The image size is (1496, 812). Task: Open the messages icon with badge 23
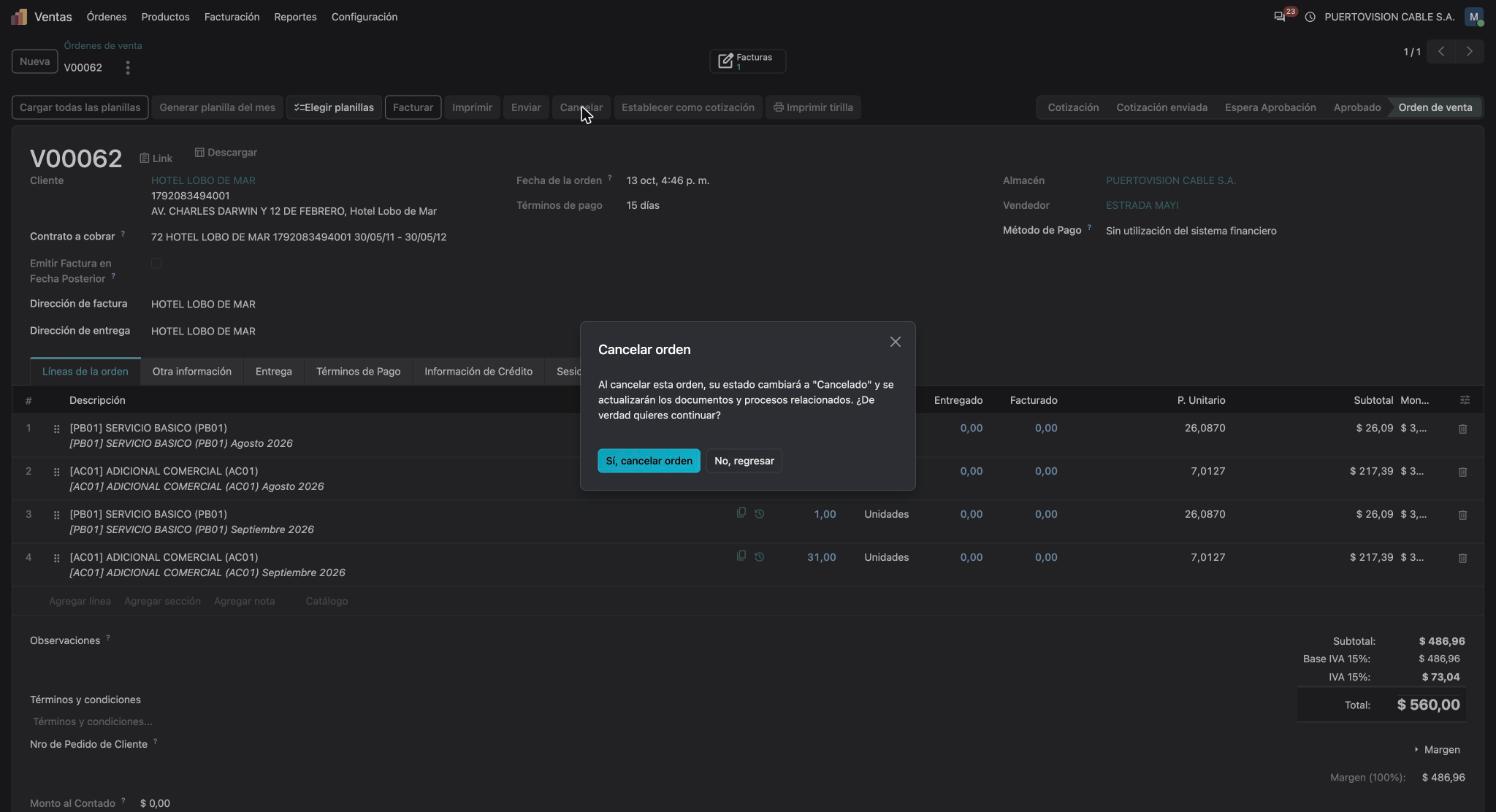point(1280,17)
